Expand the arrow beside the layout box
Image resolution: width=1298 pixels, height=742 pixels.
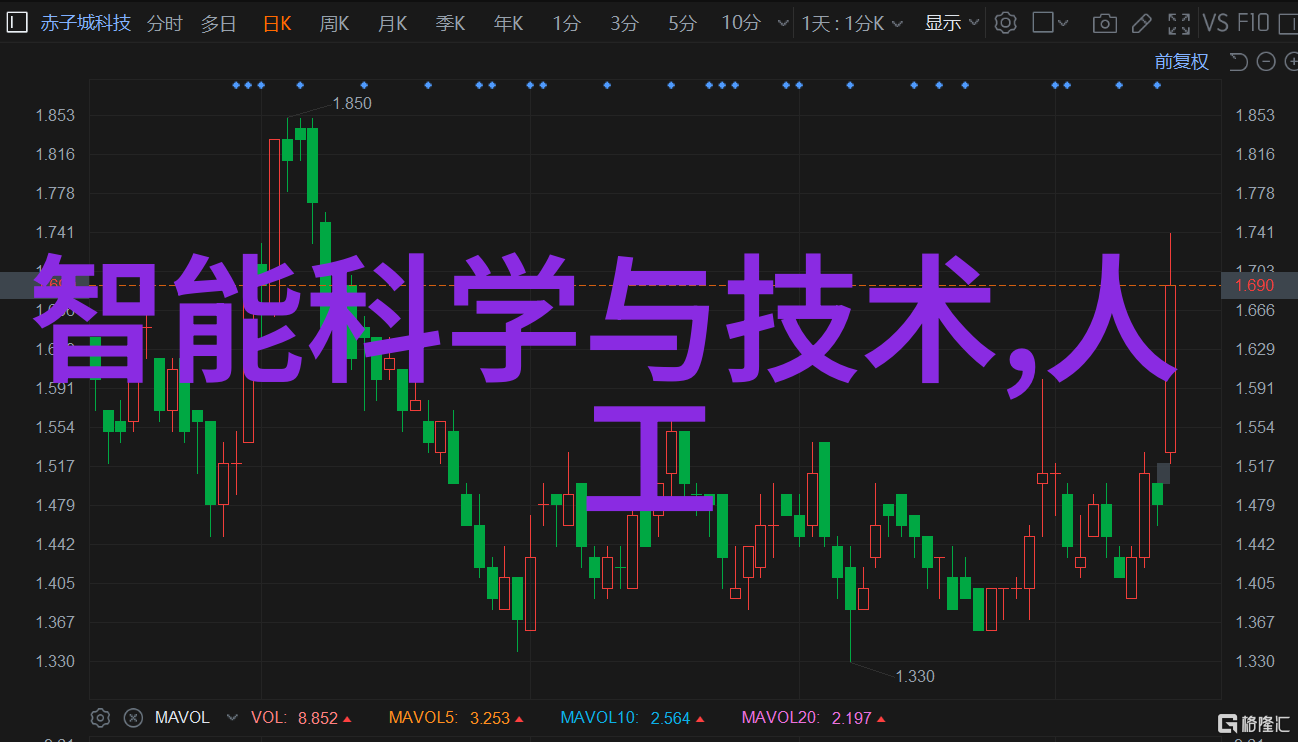click(x=1065, y=23)
